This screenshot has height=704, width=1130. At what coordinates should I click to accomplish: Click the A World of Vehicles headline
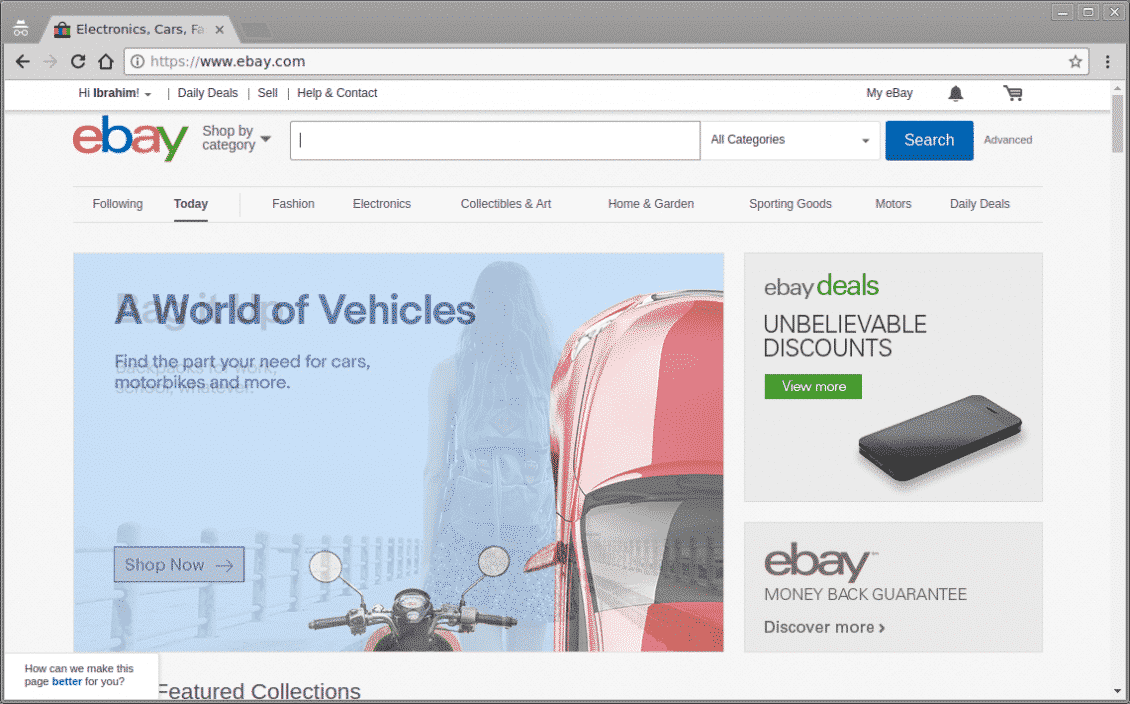tap(295, 310)
